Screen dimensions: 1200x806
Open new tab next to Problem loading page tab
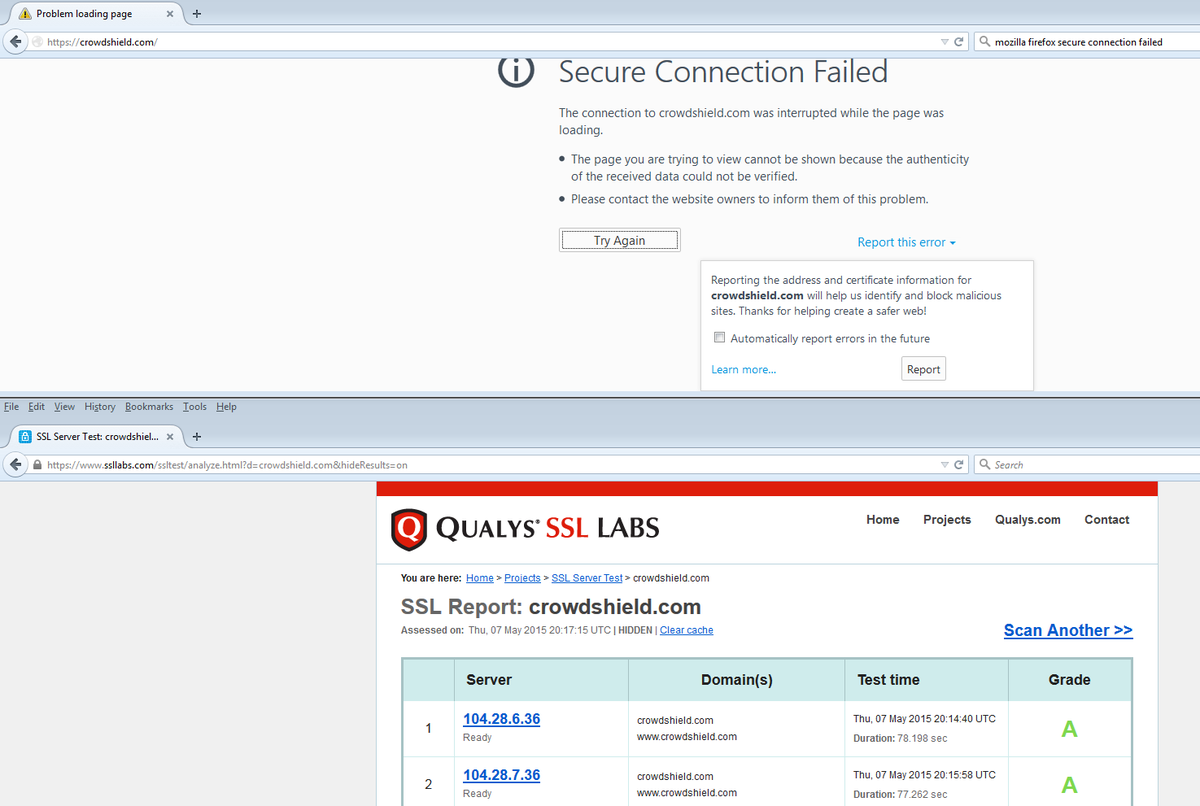196,14
